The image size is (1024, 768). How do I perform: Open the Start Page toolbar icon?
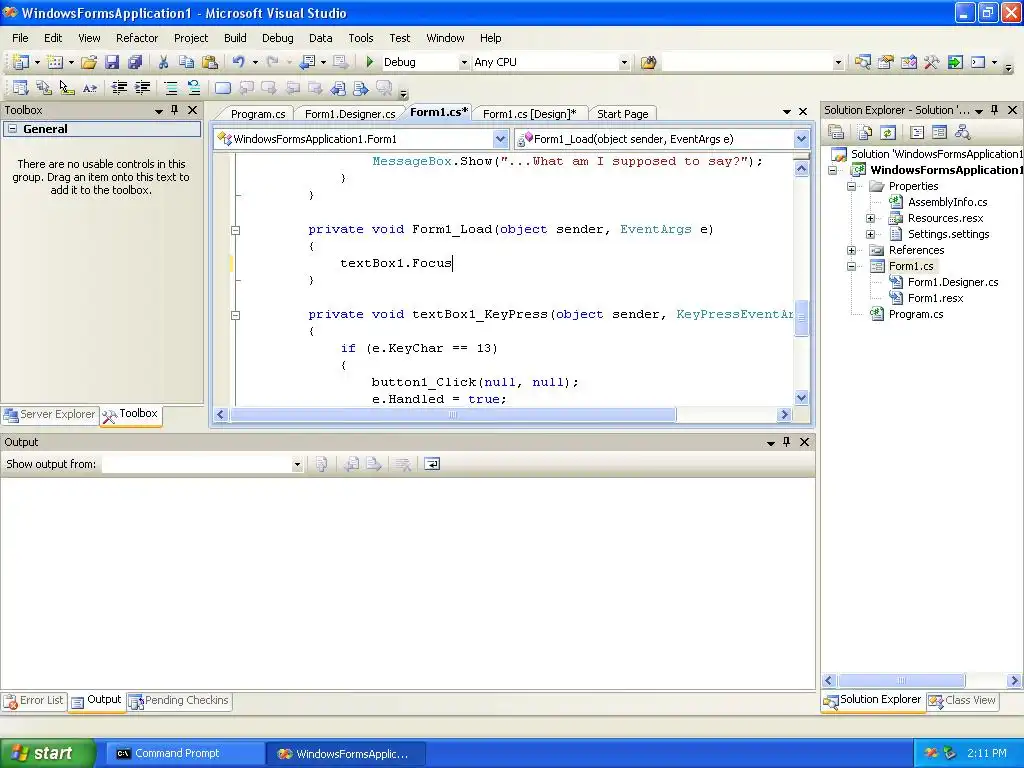(955, 62)
